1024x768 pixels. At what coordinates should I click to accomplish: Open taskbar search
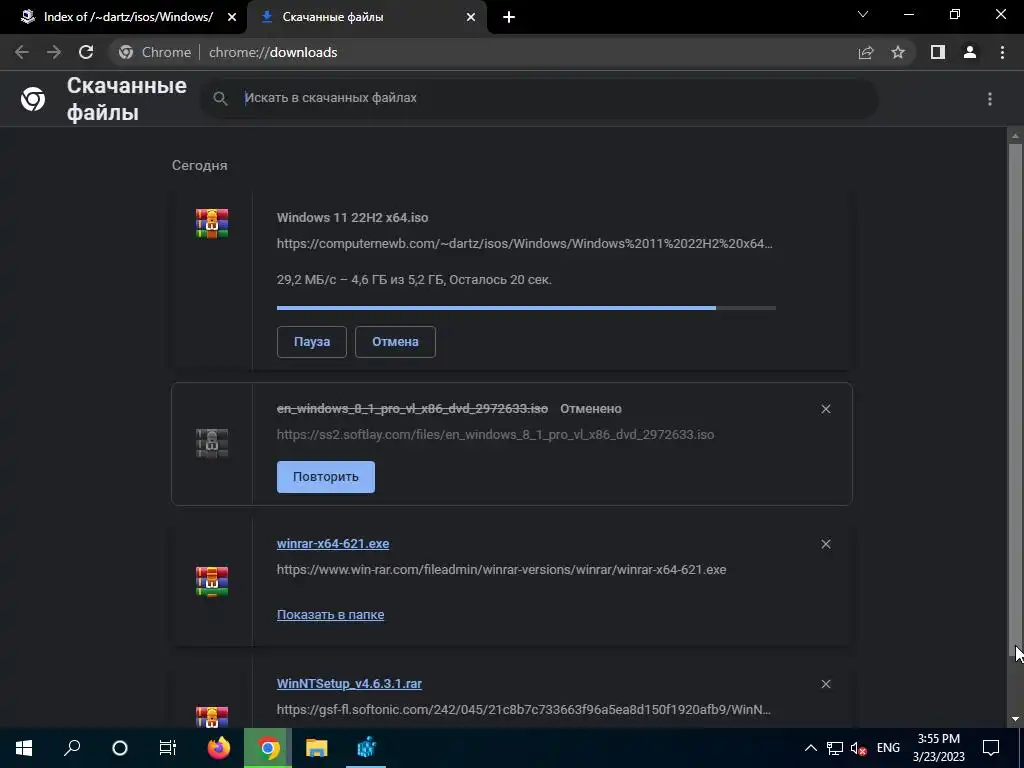click(72, 748)
